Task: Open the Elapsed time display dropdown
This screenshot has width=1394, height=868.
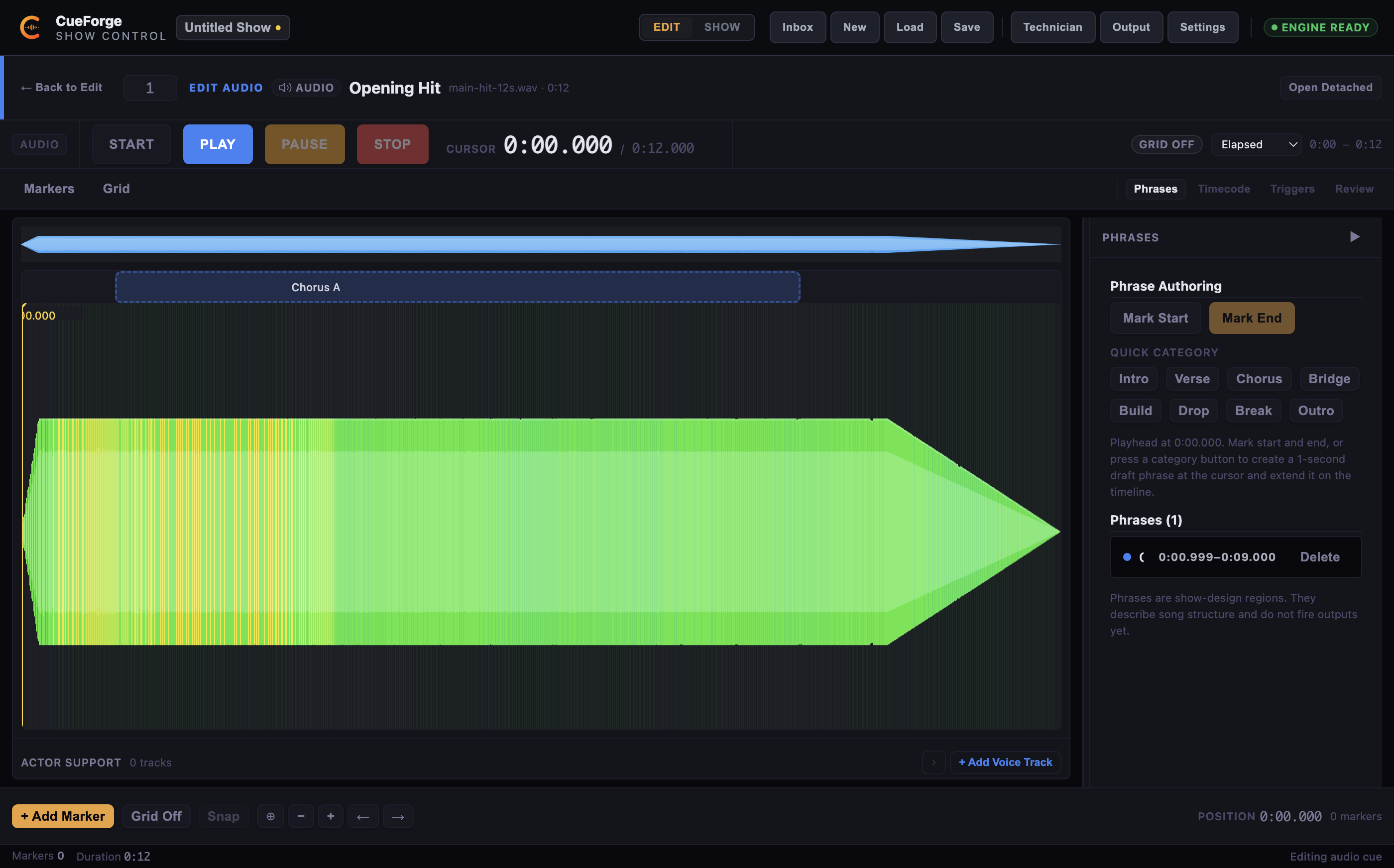Action: [1256, 145]
